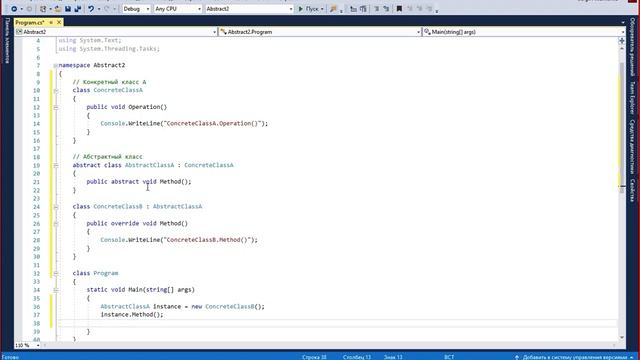Open the Team Explorer side tab
Viewport: 640px width, 360px height.
pos(632,97)
